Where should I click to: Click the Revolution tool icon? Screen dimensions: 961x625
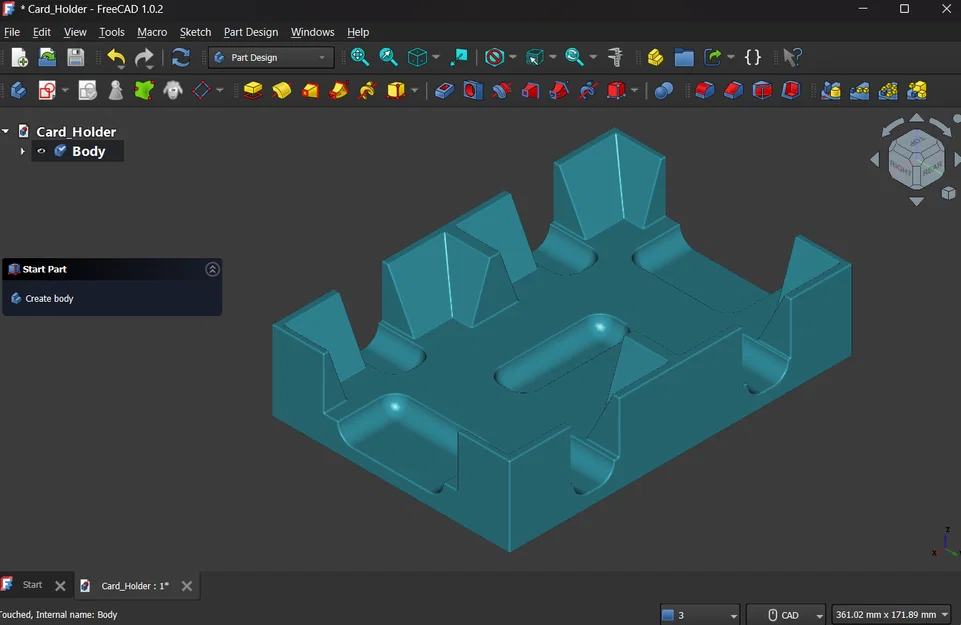point(282,91)
